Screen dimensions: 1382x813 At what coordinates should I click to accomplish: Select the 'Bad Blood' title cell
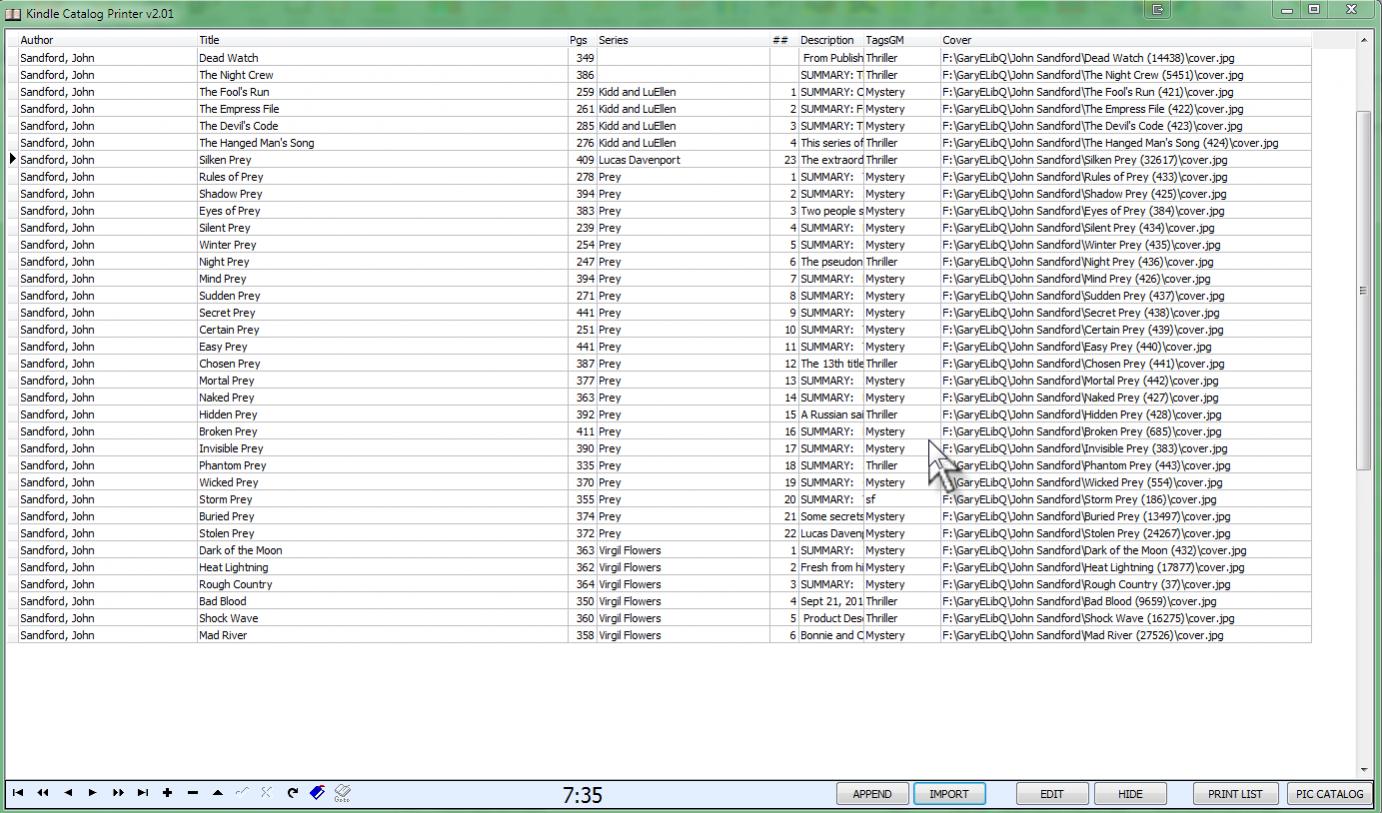pos(382,602)
